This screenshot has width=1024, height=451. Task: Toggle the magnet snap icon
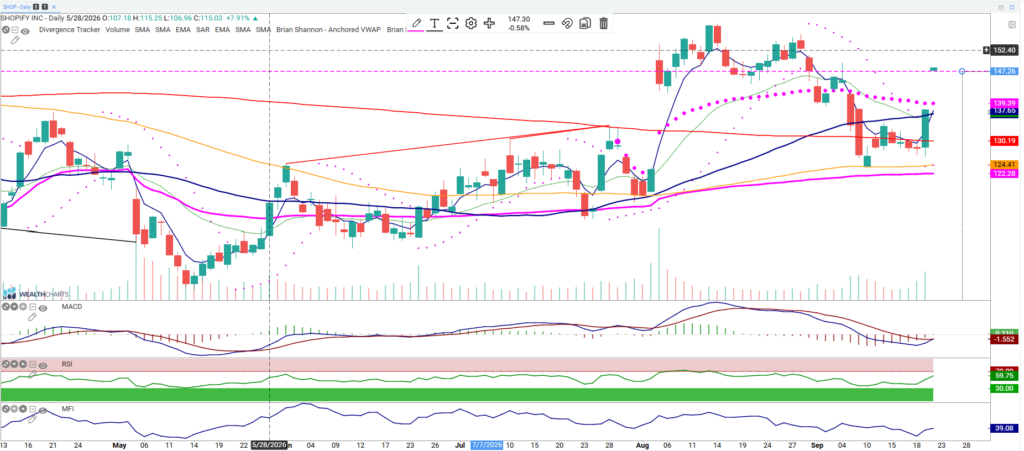tap(567, 23)
